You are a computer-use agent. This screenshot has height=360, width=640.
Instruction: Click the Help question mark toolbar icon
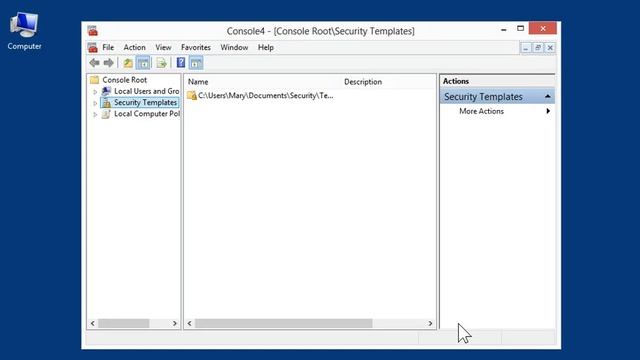coord(181,63)
